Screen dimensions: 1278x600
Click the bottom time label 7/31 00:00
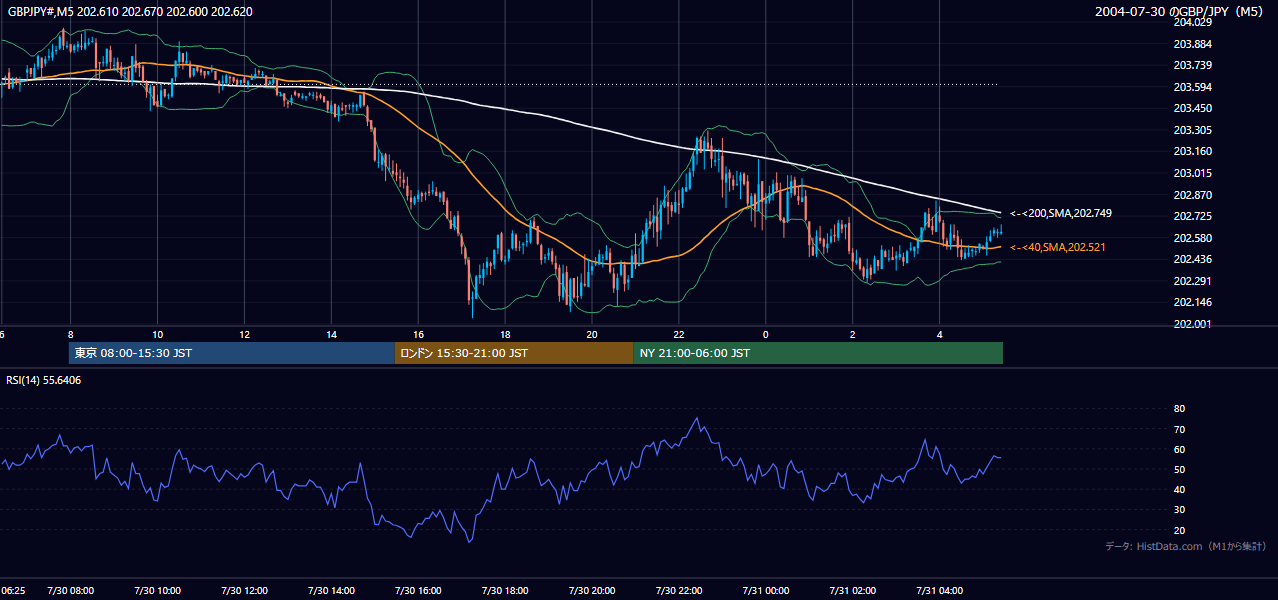pyautogui.click(x=766, y=591)
